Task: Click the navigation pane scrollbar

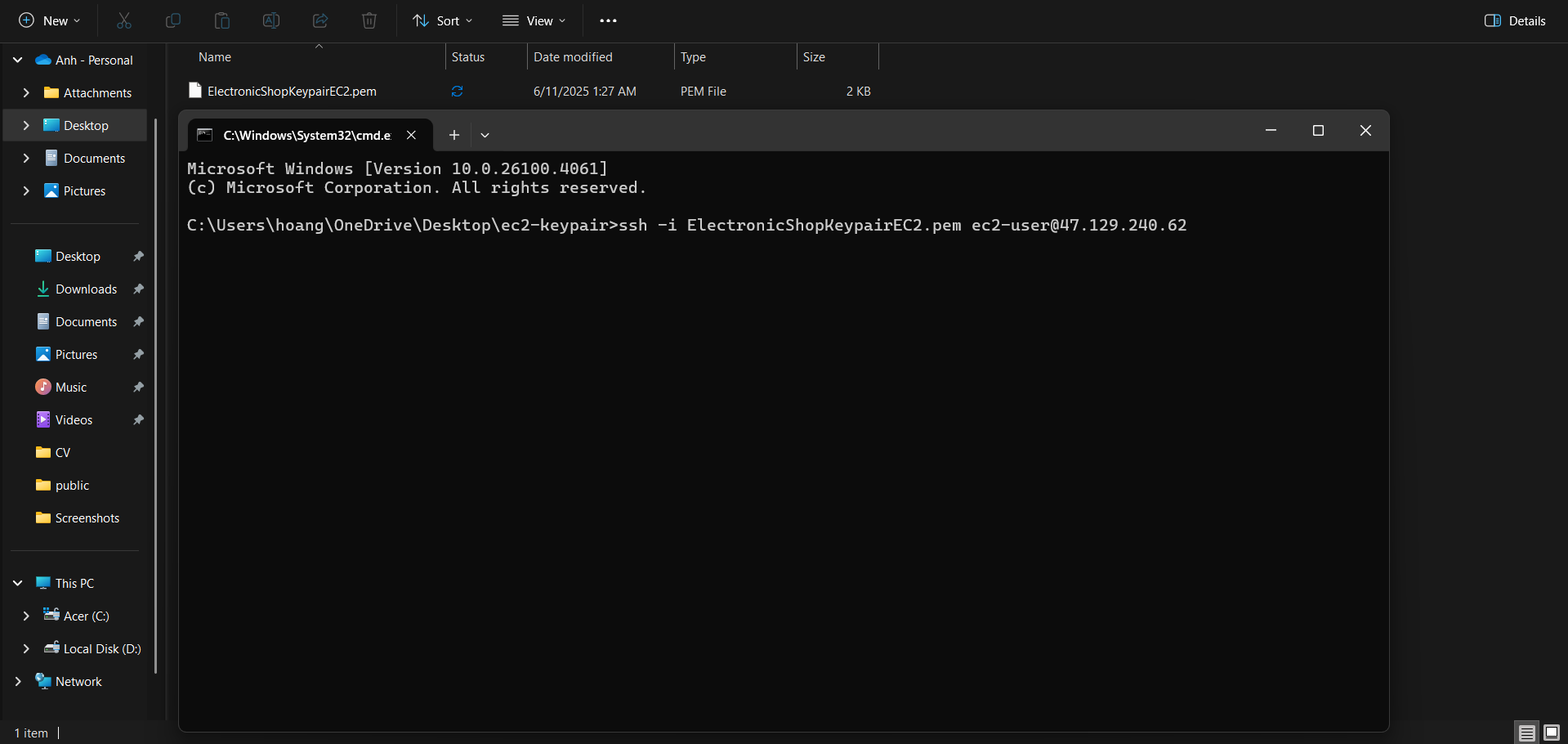Action: (155, 396)
